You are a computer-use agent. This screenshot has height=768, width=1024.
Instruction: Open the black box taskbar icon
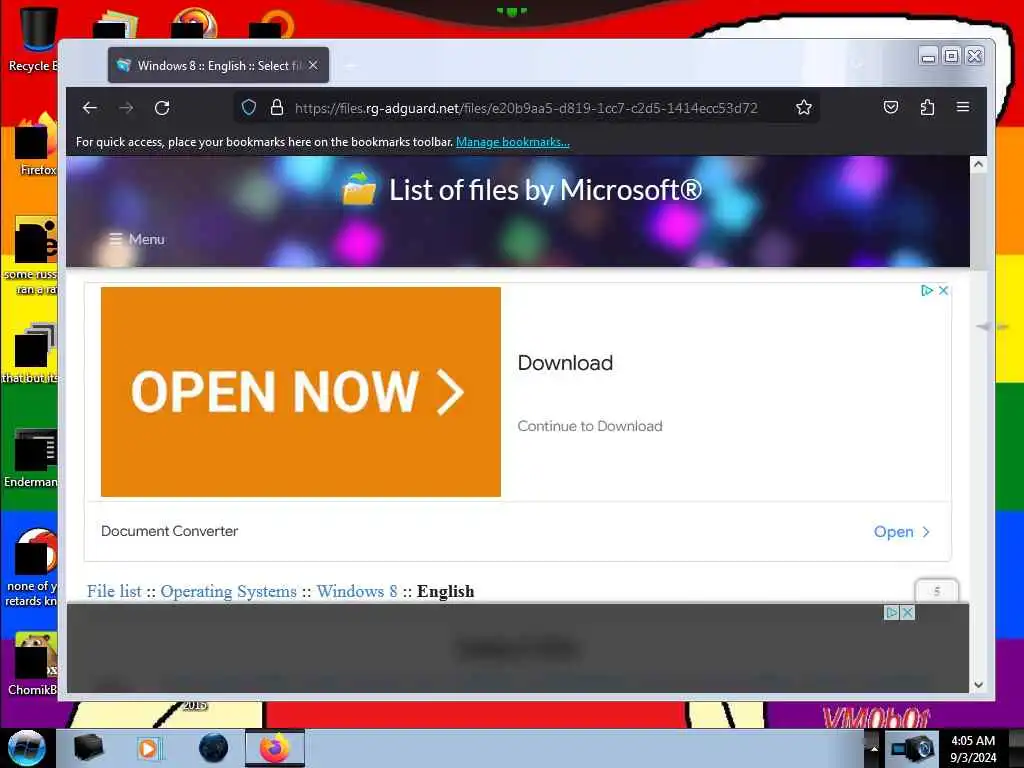click(x=88, y=748)
